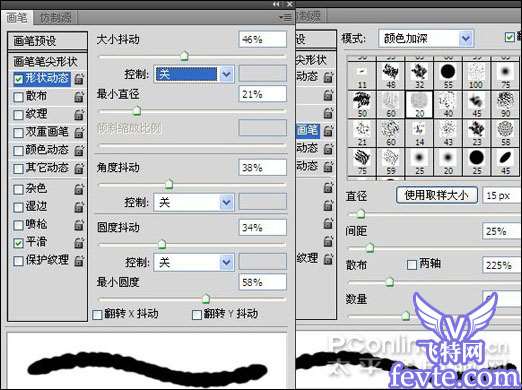Enable the 其它动态 checkbox
Screen dimensions: 522x390
pos(18,168)
